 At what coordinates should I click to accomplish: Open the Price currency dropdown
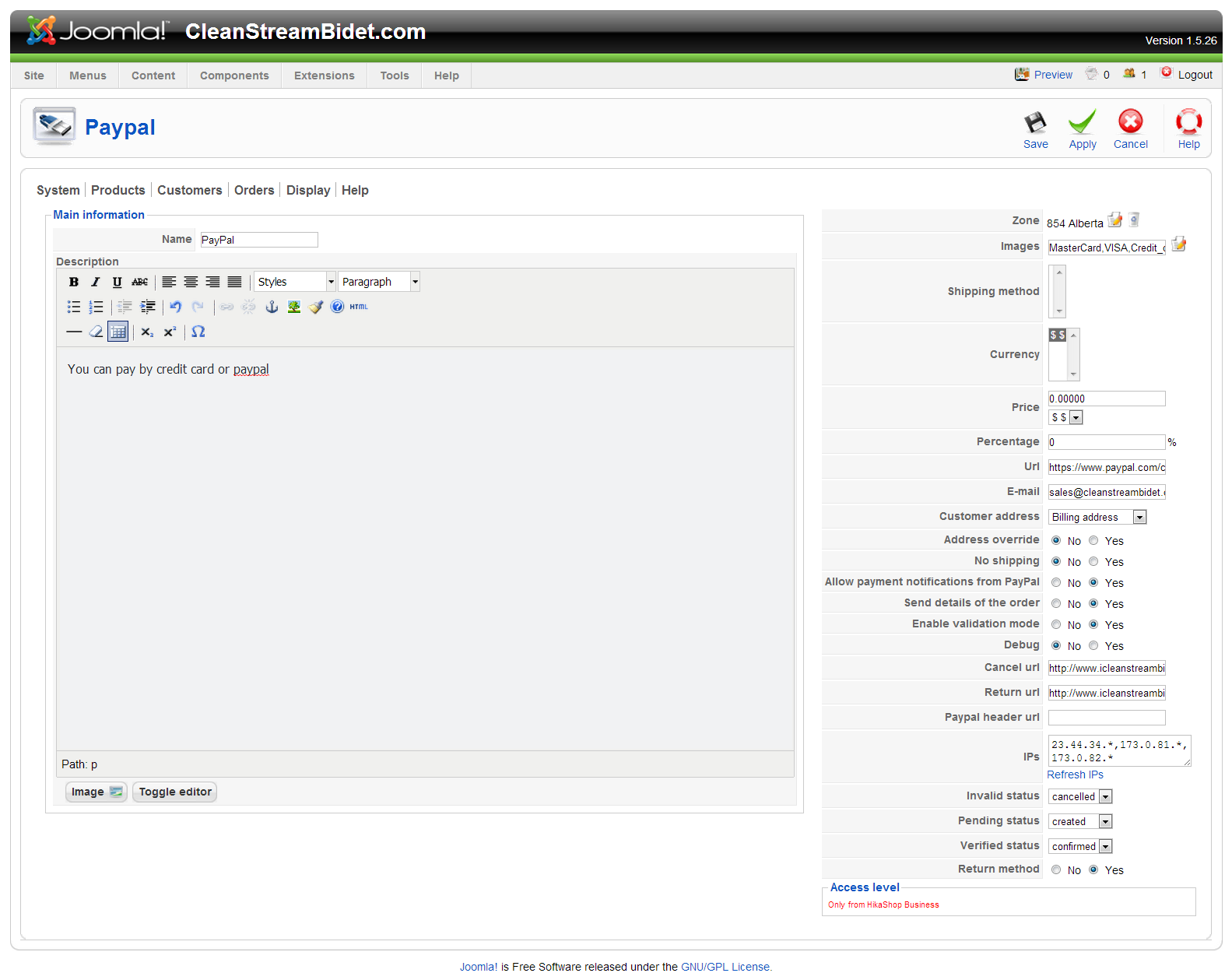(x=1065, y=418)
